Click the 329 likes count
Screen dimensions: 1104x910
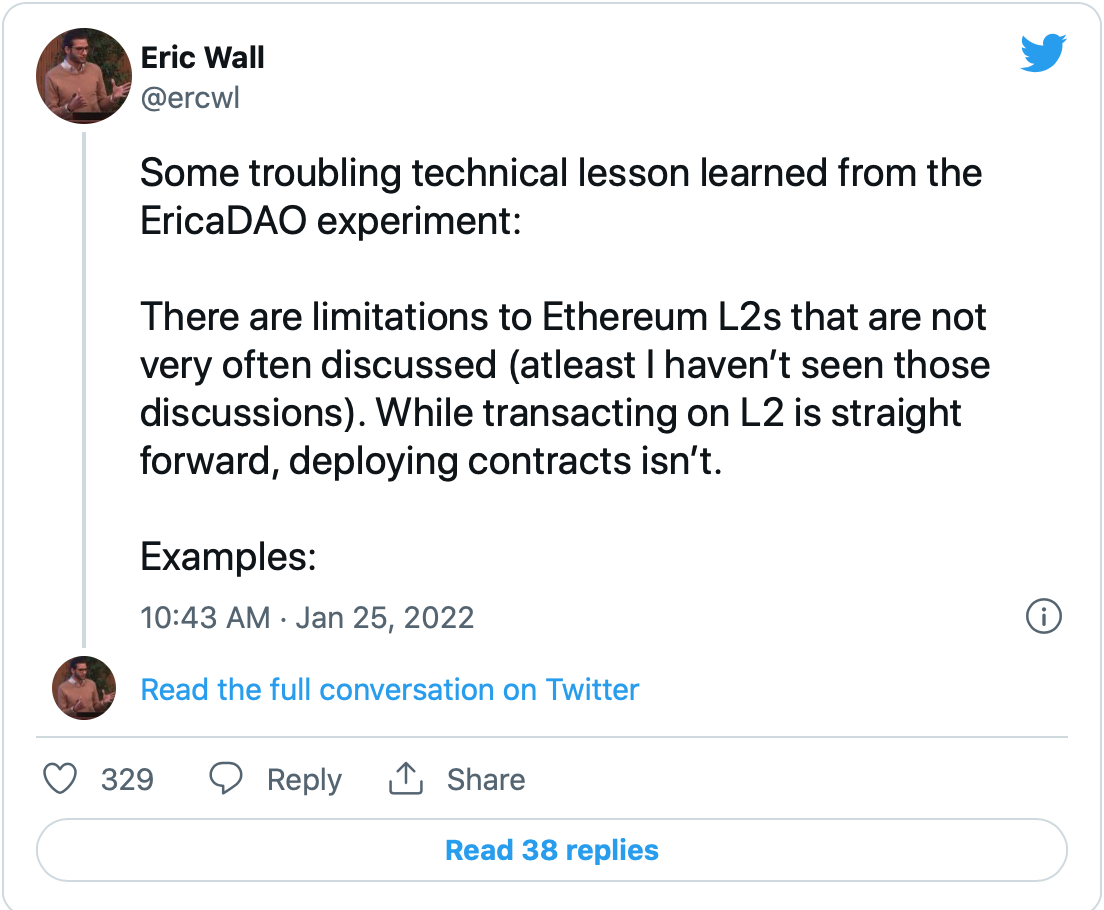[x=127, y=780]
